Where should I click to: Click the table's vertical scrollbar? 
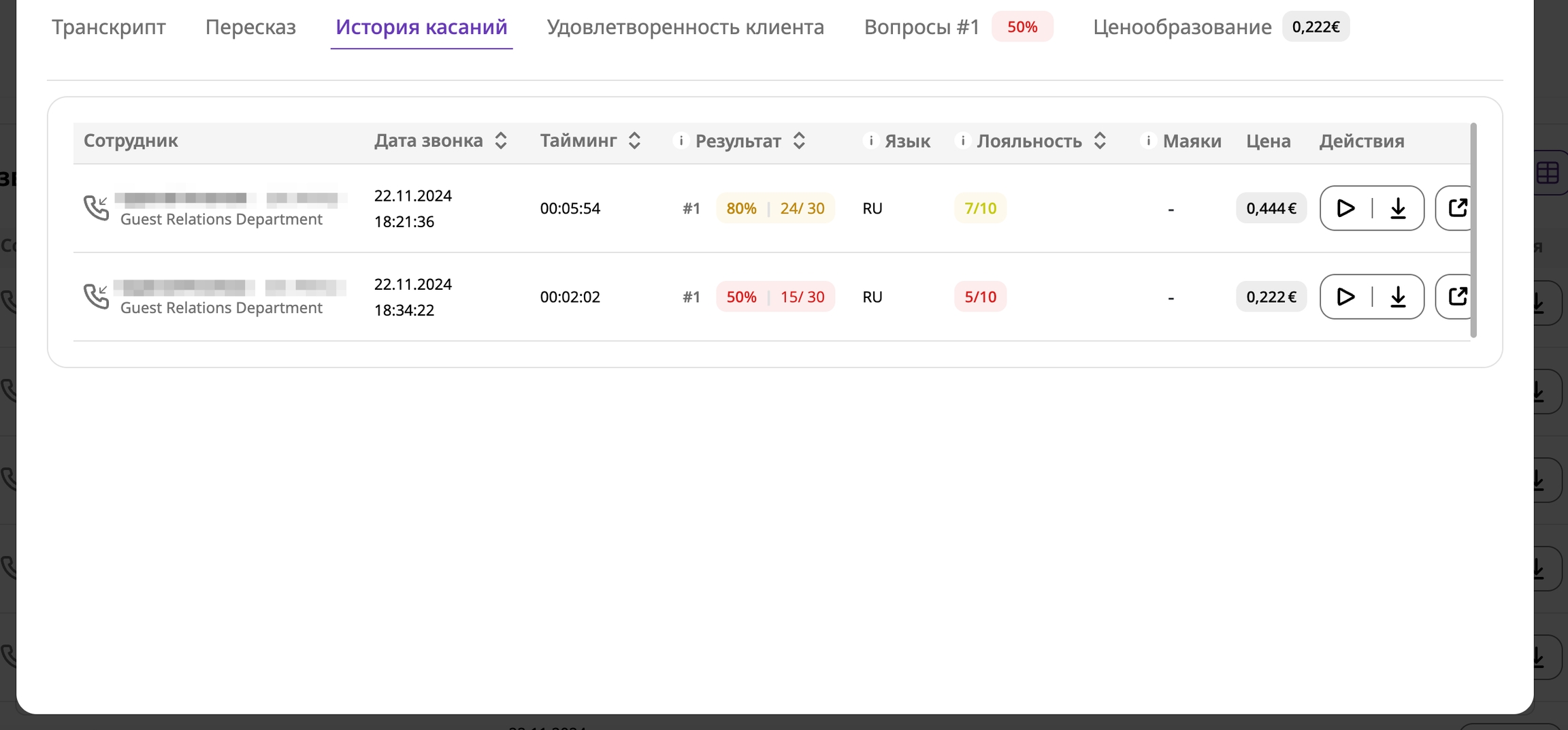(1473, 230)
